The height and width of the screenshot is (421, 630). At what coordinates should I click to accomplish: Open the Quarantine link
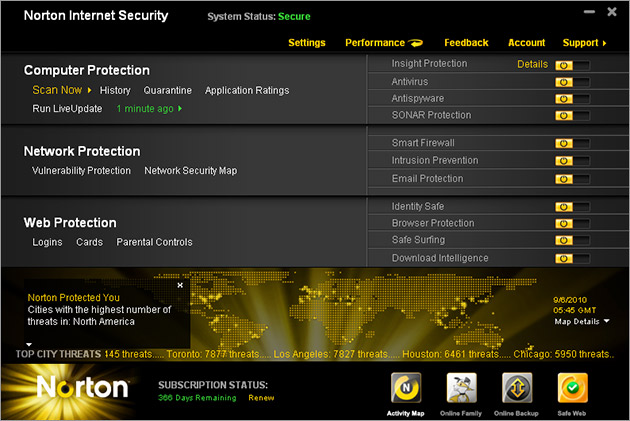pyautogui.click(x=168, y=91)
